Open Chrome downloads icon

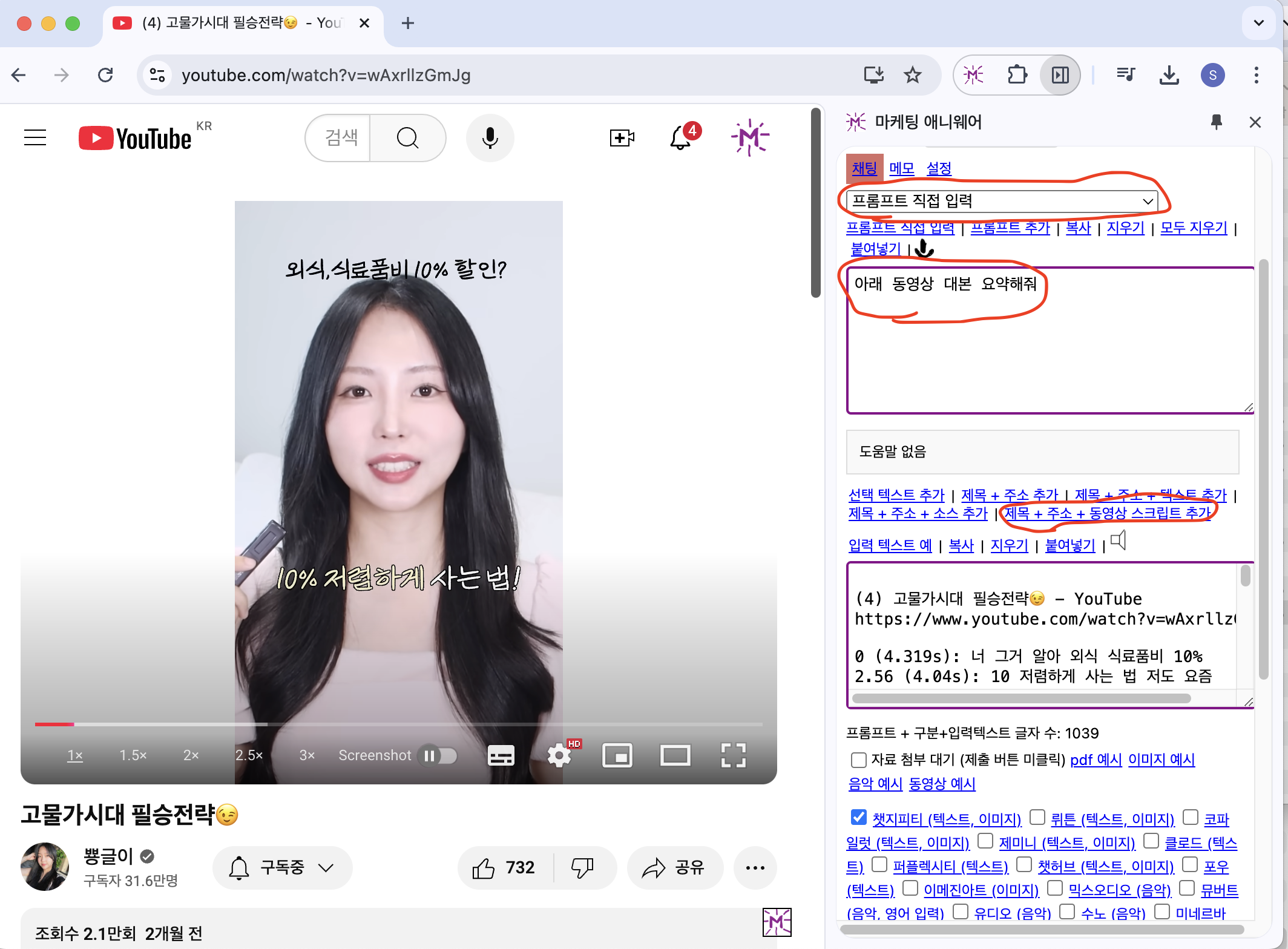click(x=1169, y=75)
